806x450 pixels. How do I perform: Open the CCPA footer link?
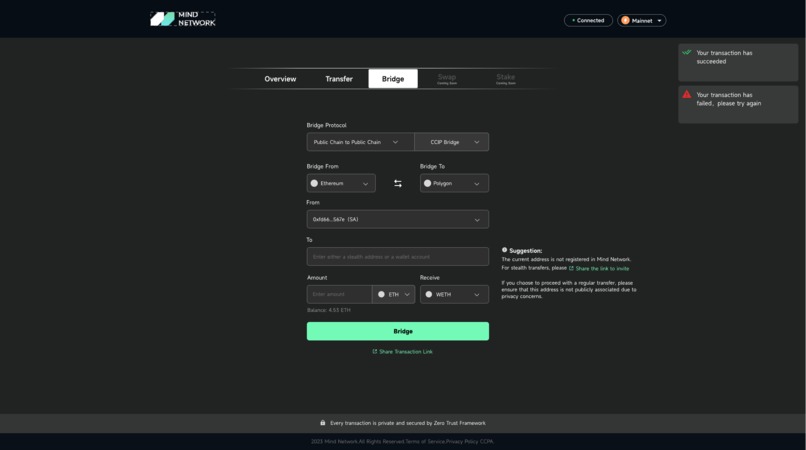coord(487,441)
